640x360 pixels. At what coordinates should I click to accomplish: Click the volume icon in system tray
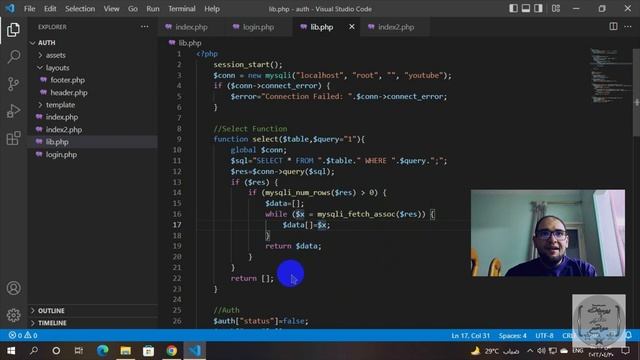pos(541,351)
